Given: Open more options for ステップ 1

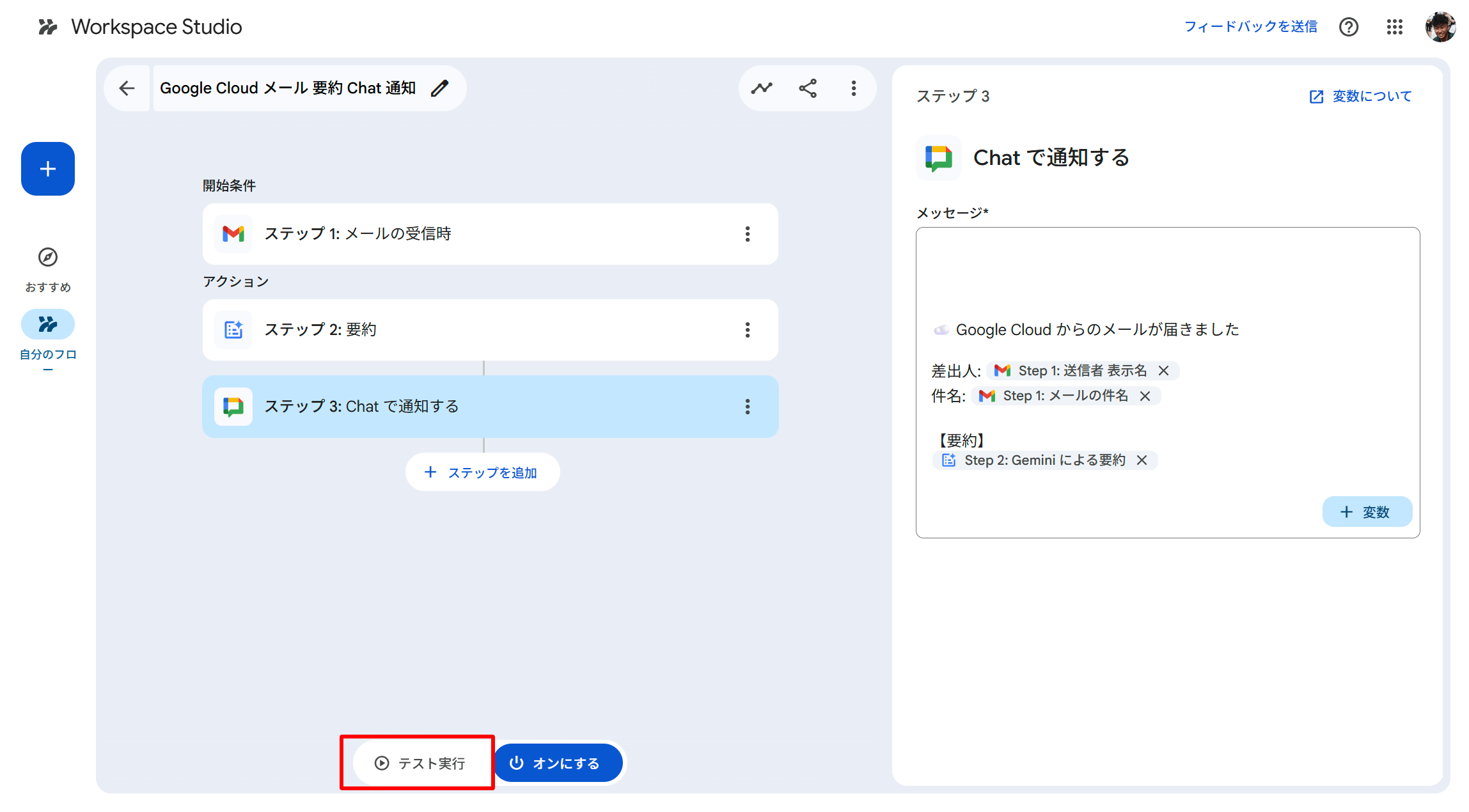Looking at the screenshot, I should point(748,234).
